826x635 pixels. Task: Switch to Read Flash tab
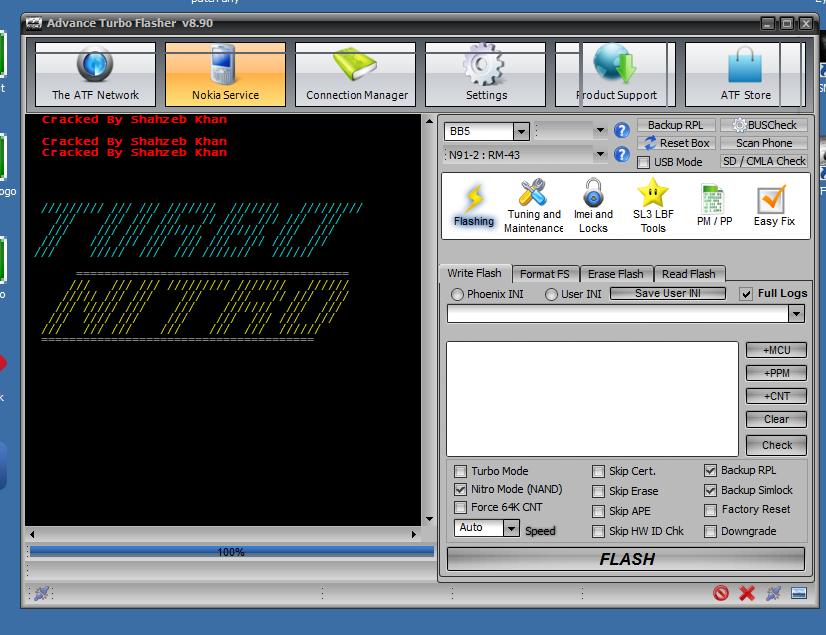click(689, 274)
